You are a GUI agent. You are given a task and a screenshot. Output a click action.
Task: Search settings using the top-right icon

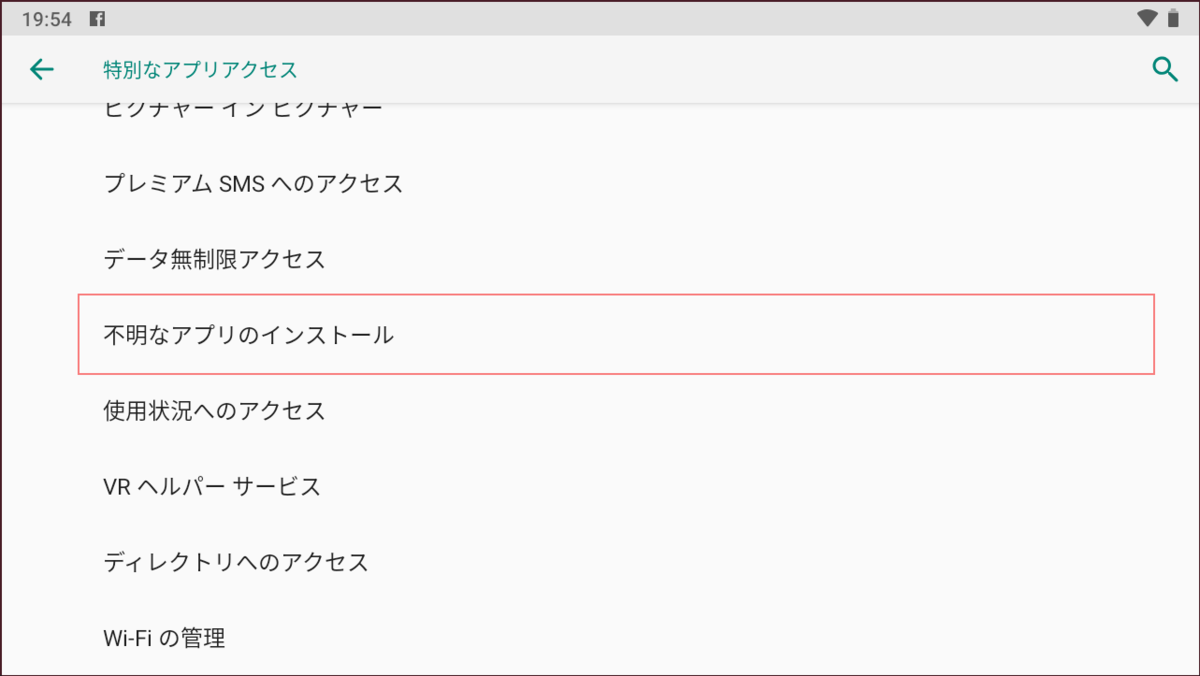1164,69
